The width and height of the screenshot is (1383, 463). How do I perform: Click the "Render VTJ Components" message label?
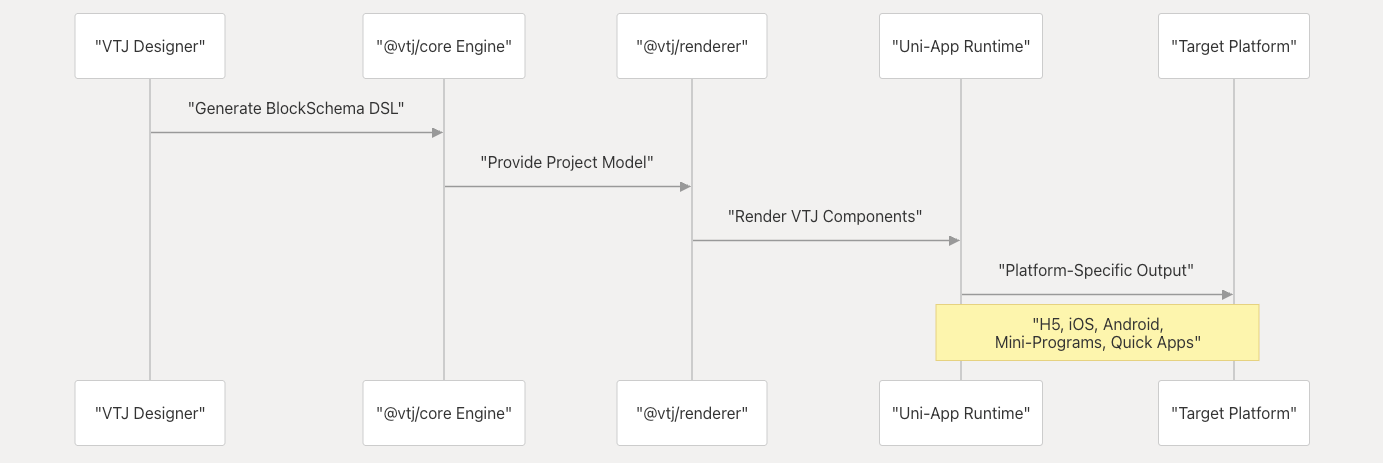pos(826,216)
